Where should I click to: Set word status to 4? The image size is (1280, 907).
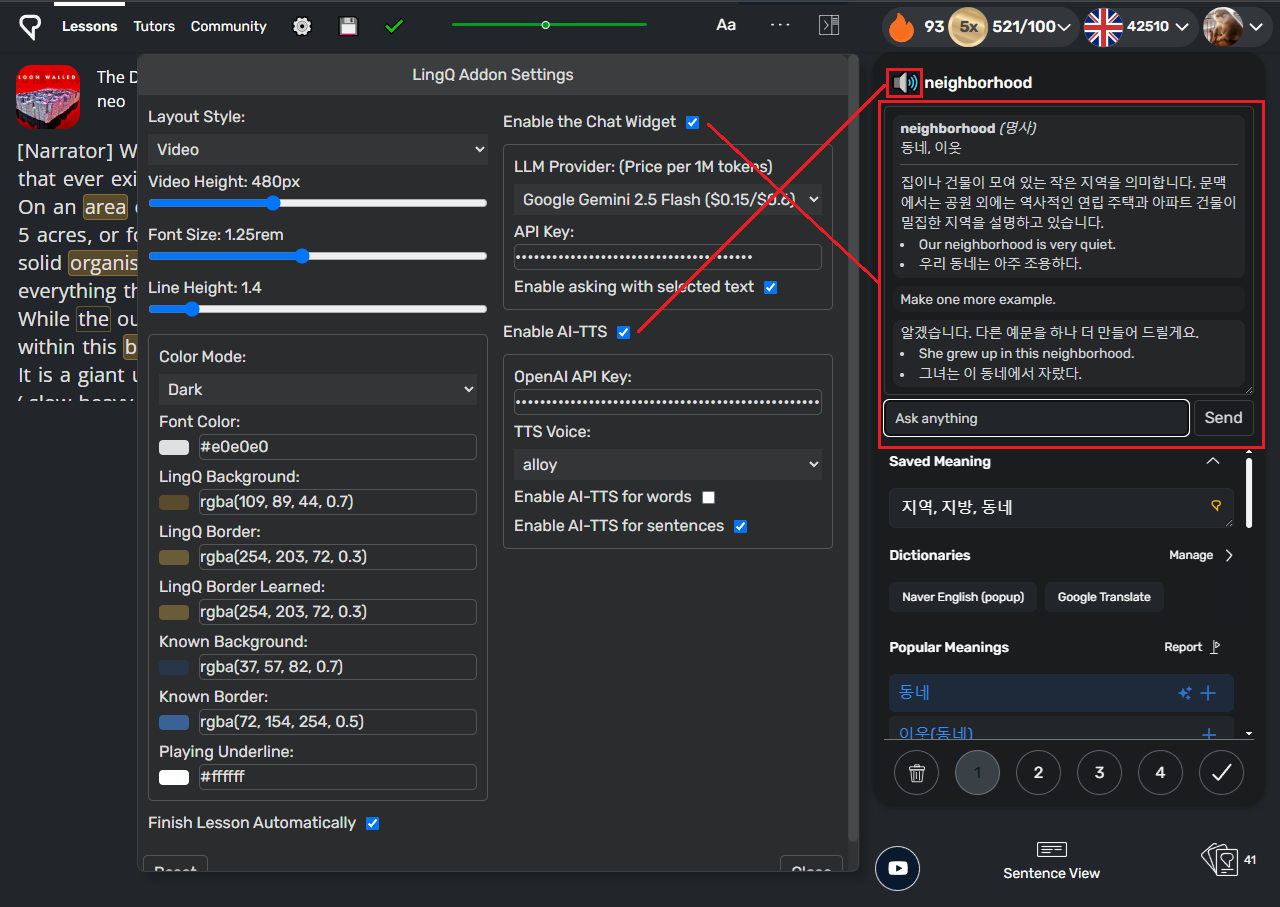pyautogui.click(x=1160, y=772)
